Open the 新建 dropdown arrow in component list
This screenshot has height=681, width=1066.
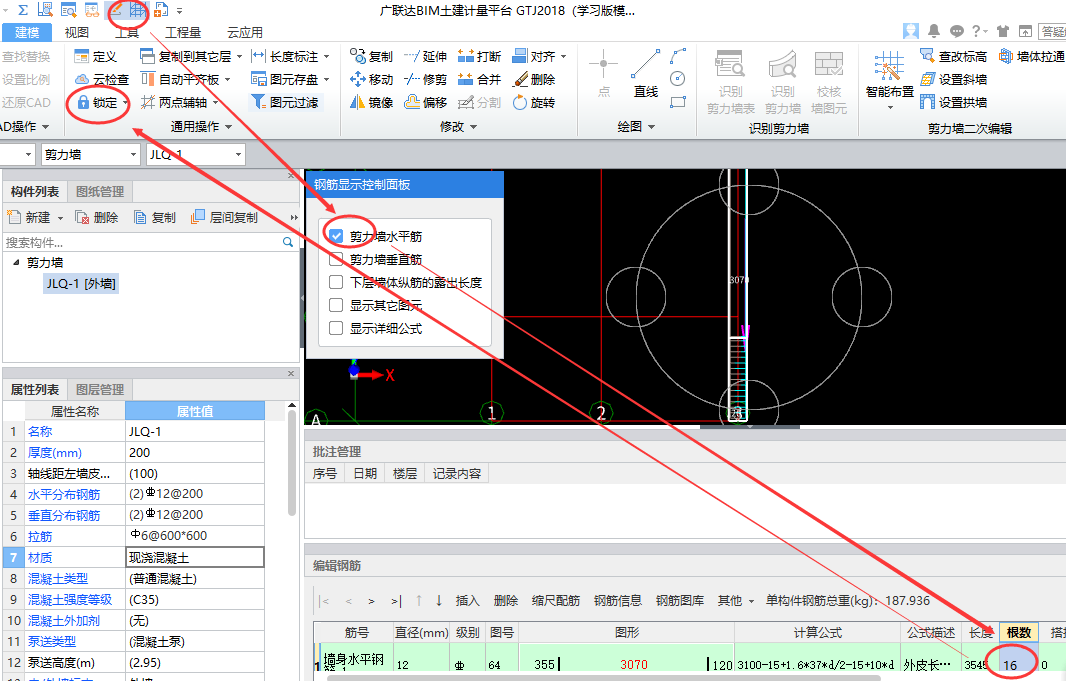click(60, 218)
